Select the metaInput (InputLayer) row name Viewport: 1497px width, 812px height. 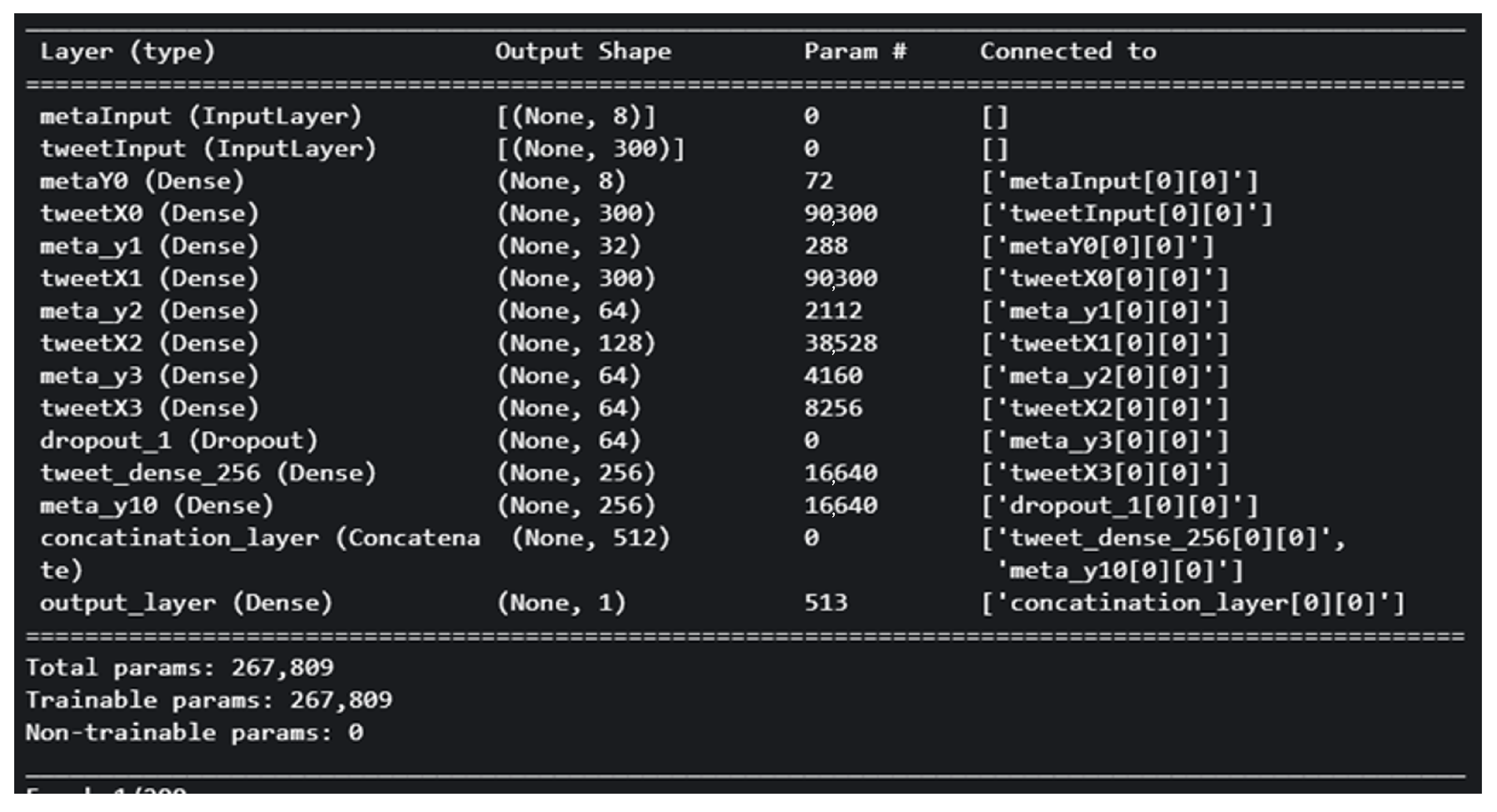(x=200, y=117)
